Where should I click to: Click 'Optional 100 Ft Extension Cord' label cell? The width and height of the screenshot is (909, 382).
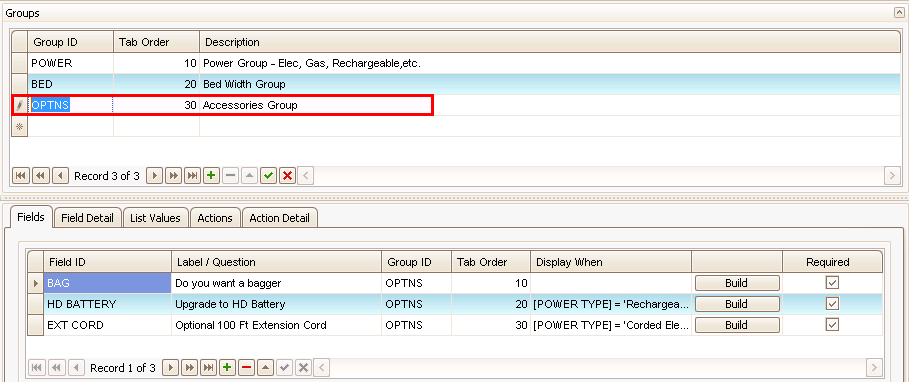click(277, 325)
